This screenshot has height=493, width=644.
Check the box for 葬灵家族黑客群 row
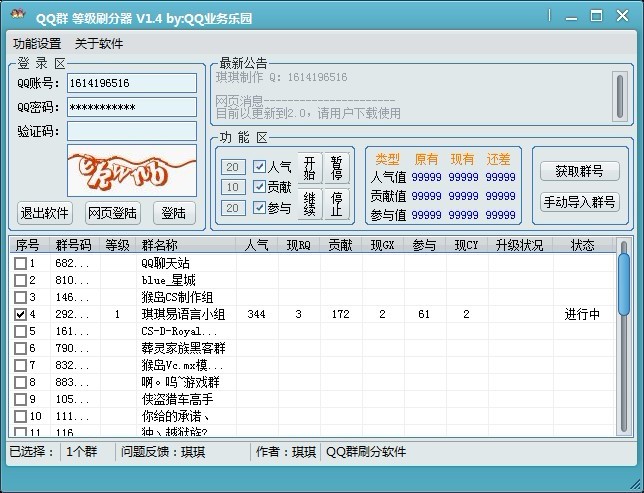(20, 349)
